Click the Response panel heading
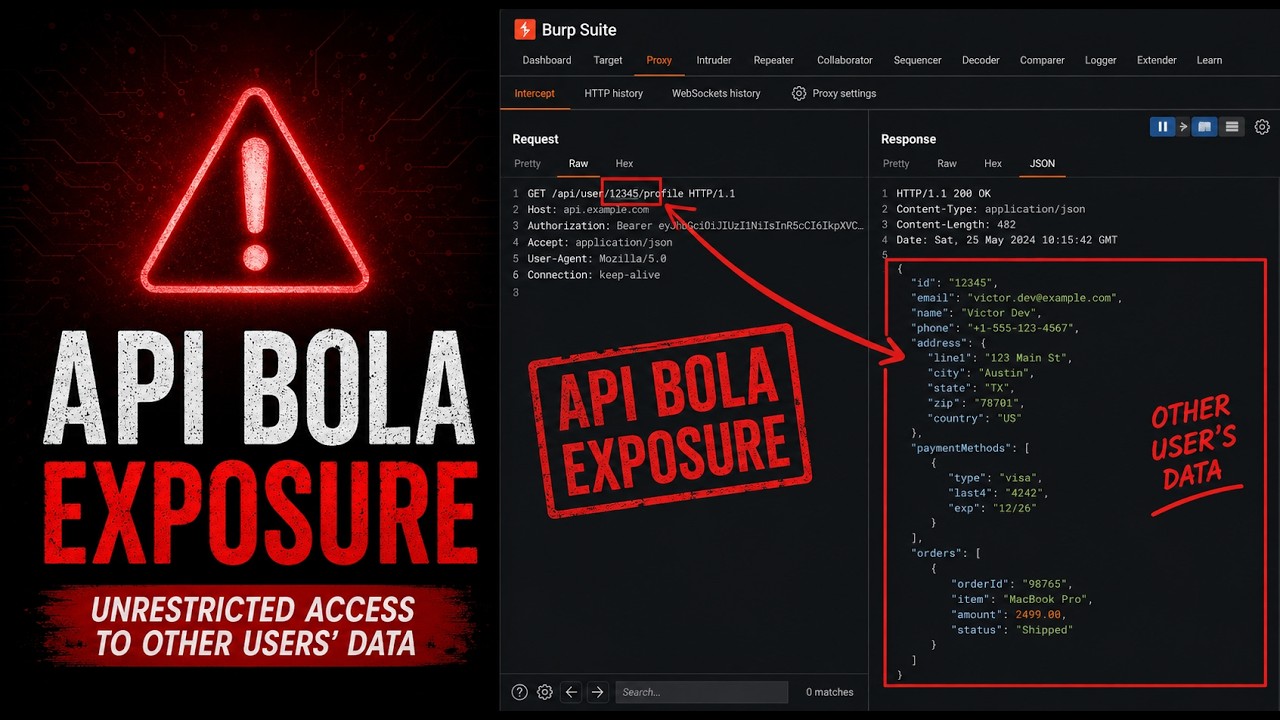Viewport: 1280px width, 720px height. pyautogui.click(x=908, y=139)
